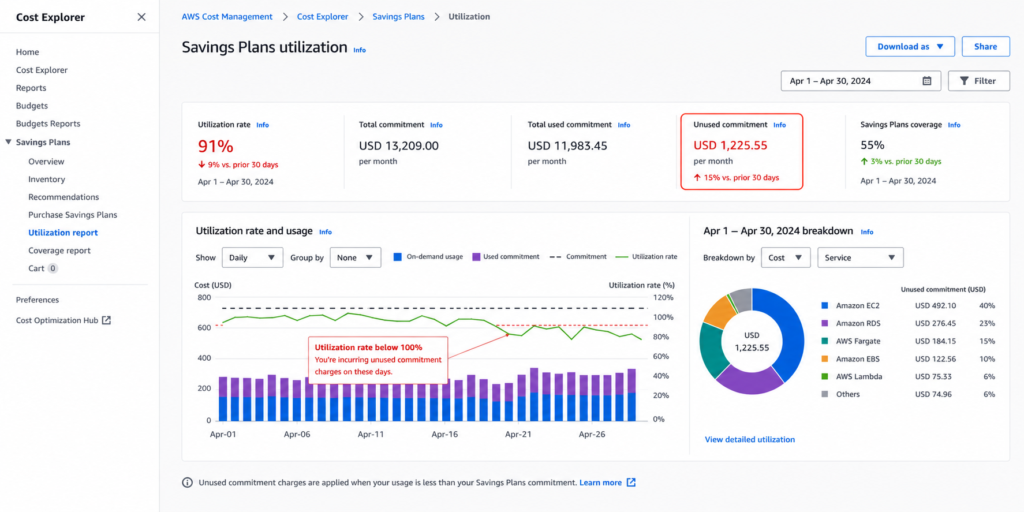1024x512 pixels.
Task: Open Cost Optimization Hub external link
Action: click(63, 321)
